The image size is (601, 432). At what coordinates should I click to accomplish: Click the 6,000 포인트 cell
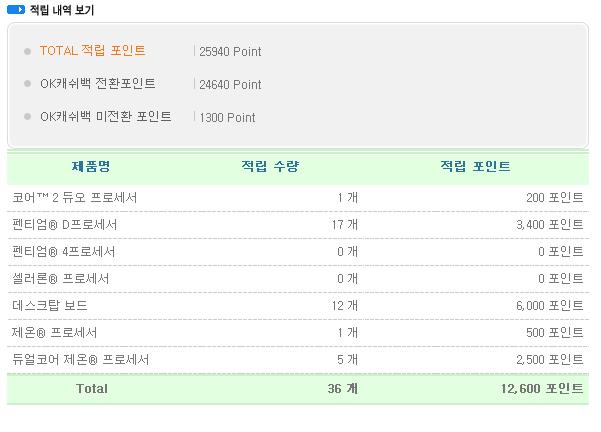pos(550,306)
